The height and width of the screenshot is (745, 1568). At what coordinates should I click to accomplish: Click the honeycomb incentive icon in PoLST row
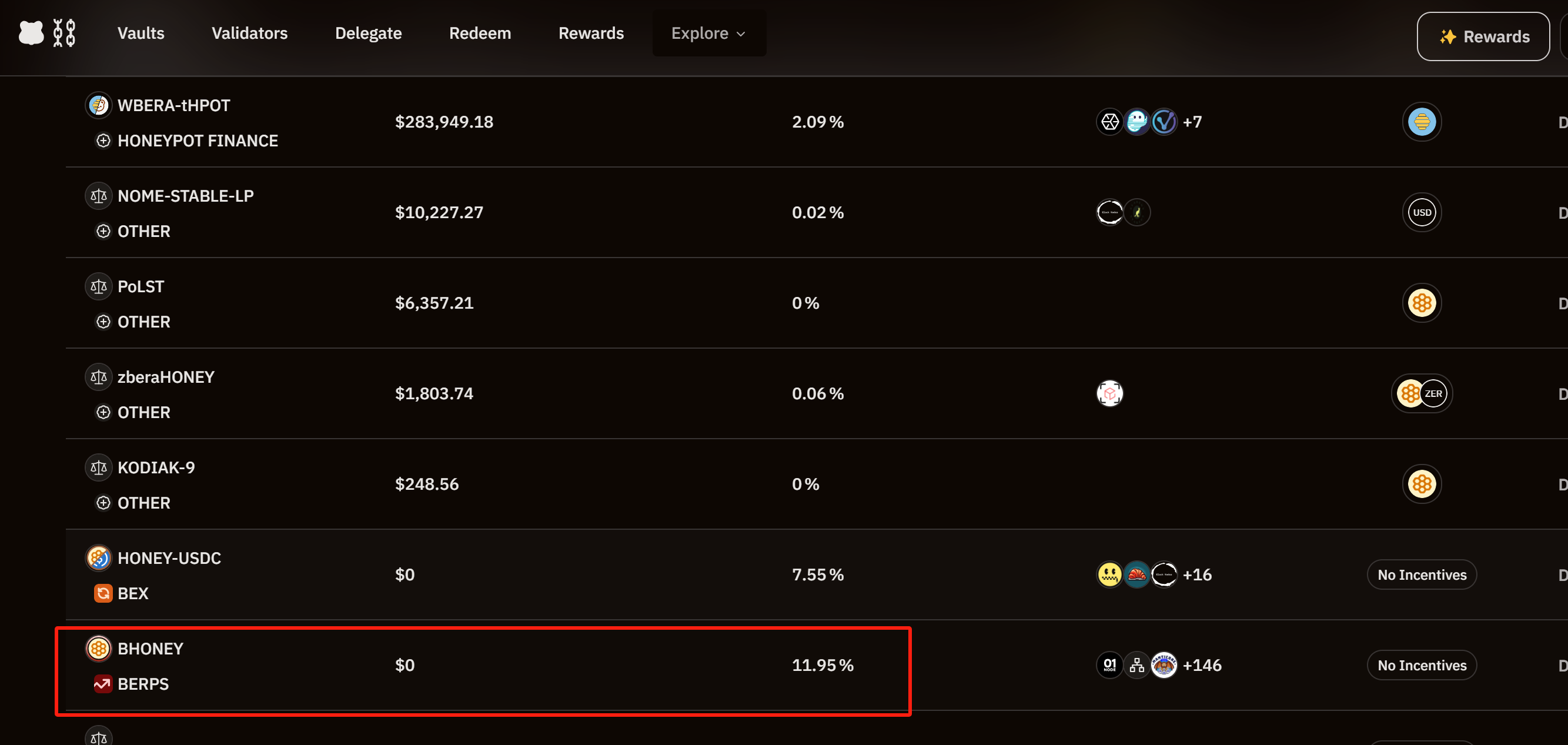[1421, 302]
